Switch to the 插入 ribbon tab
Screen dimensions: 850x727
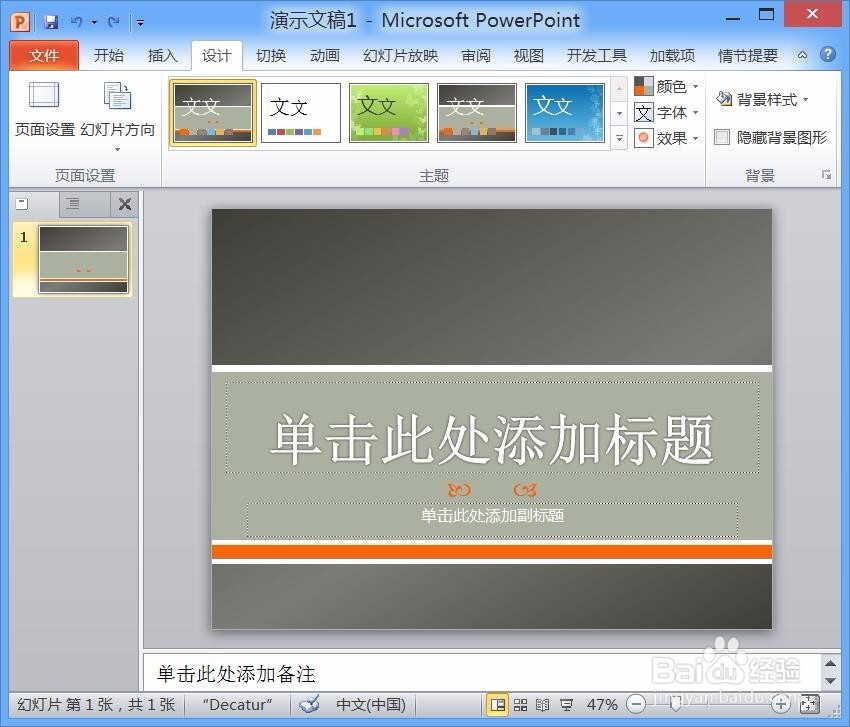coord(162,55)
